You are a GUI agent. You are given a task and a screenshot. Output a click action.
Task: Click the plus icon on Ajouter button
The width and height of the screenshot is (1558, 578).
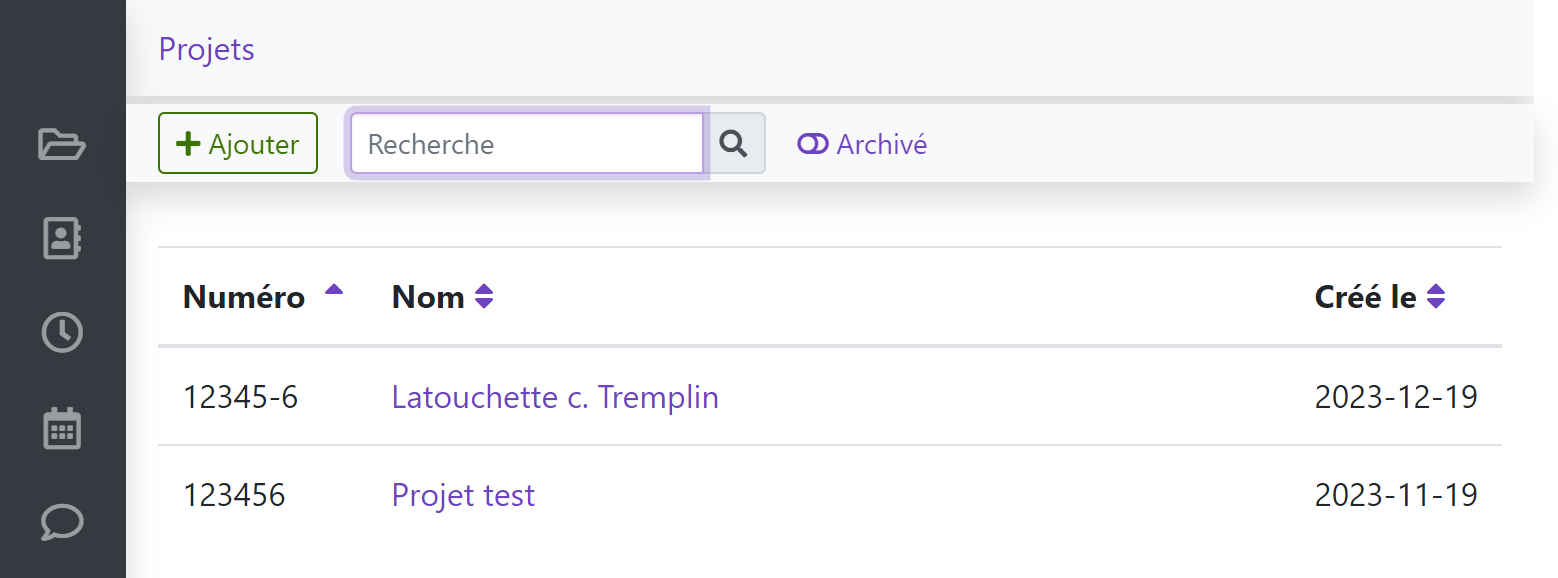tap(188, 143)
